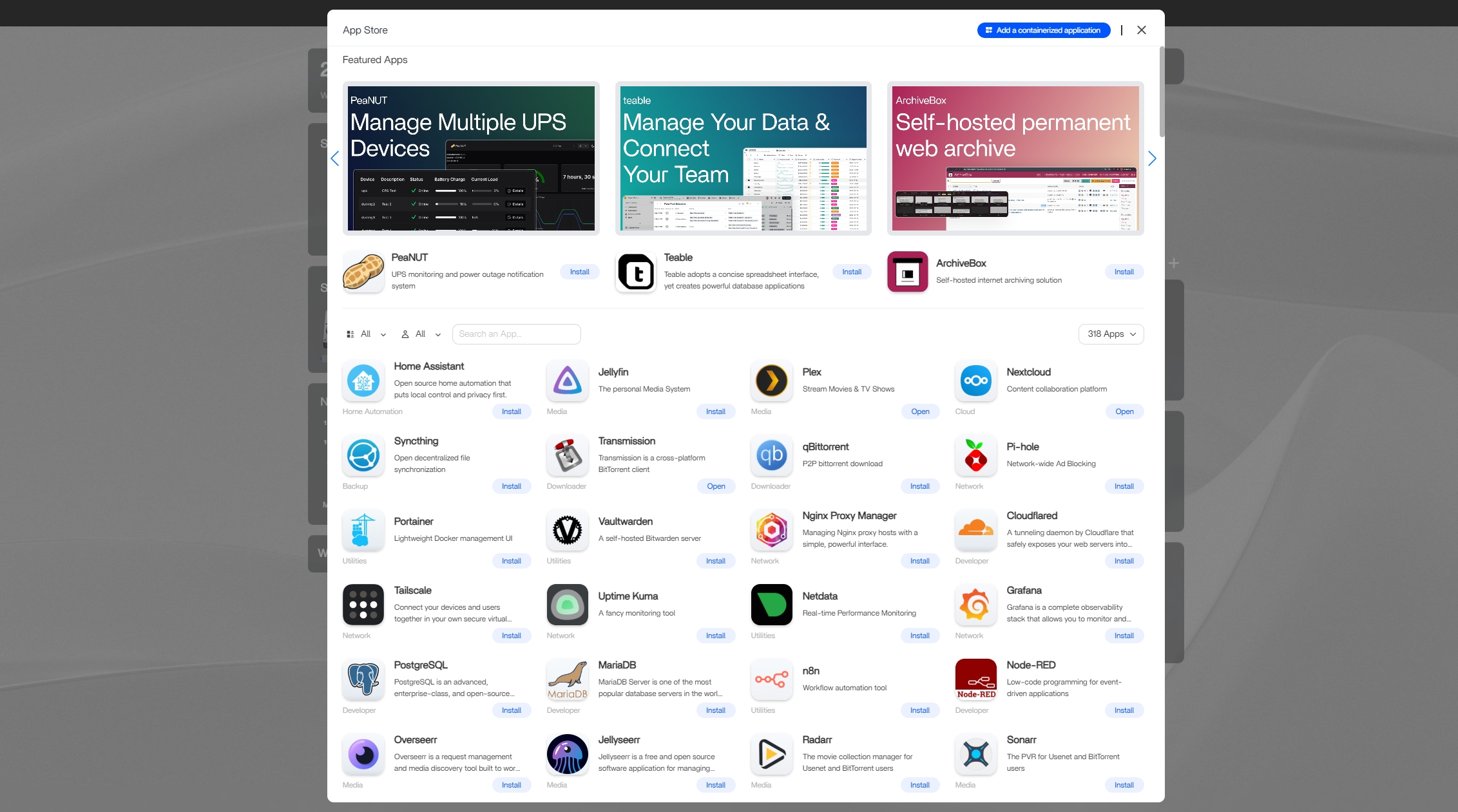Click the Pi-hole raspberry icon
The image size is (1458, 812).
[x=976, y=455]
